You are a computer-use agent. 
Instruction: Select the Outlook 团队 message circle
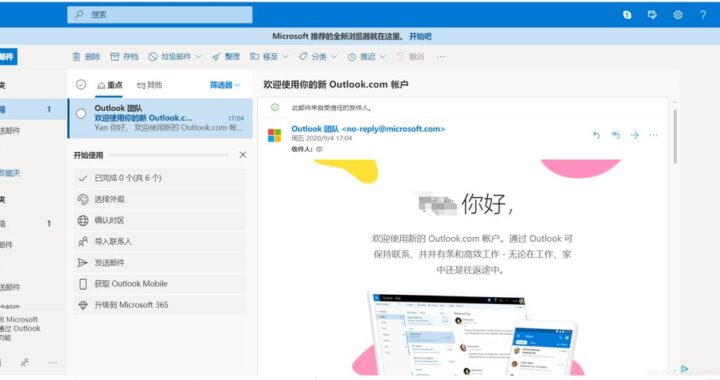pos(81,113)
